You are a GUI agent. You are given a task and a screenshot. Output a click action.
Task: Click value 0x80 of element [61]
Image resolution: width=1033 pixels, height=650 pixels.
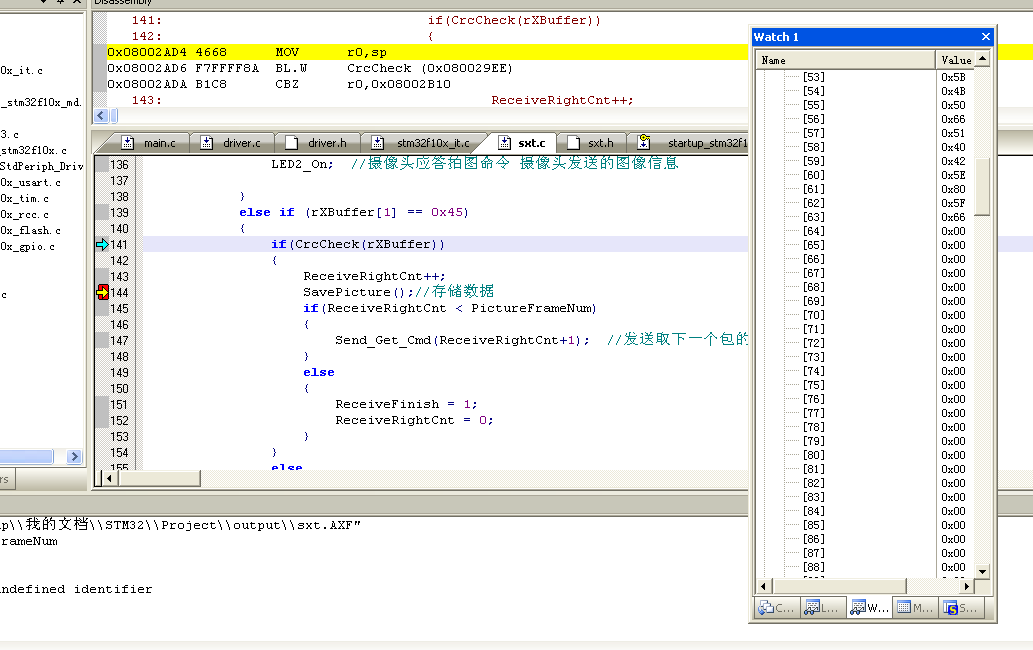953,189
